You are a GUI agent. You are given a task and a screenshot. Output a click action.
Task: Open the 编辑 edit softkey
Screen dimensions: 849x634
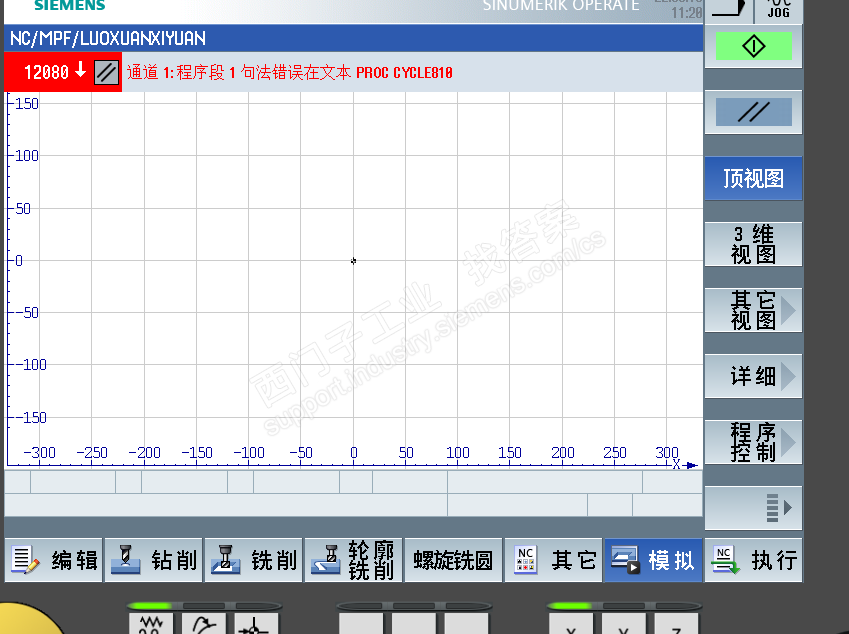(x=54, y=560)
